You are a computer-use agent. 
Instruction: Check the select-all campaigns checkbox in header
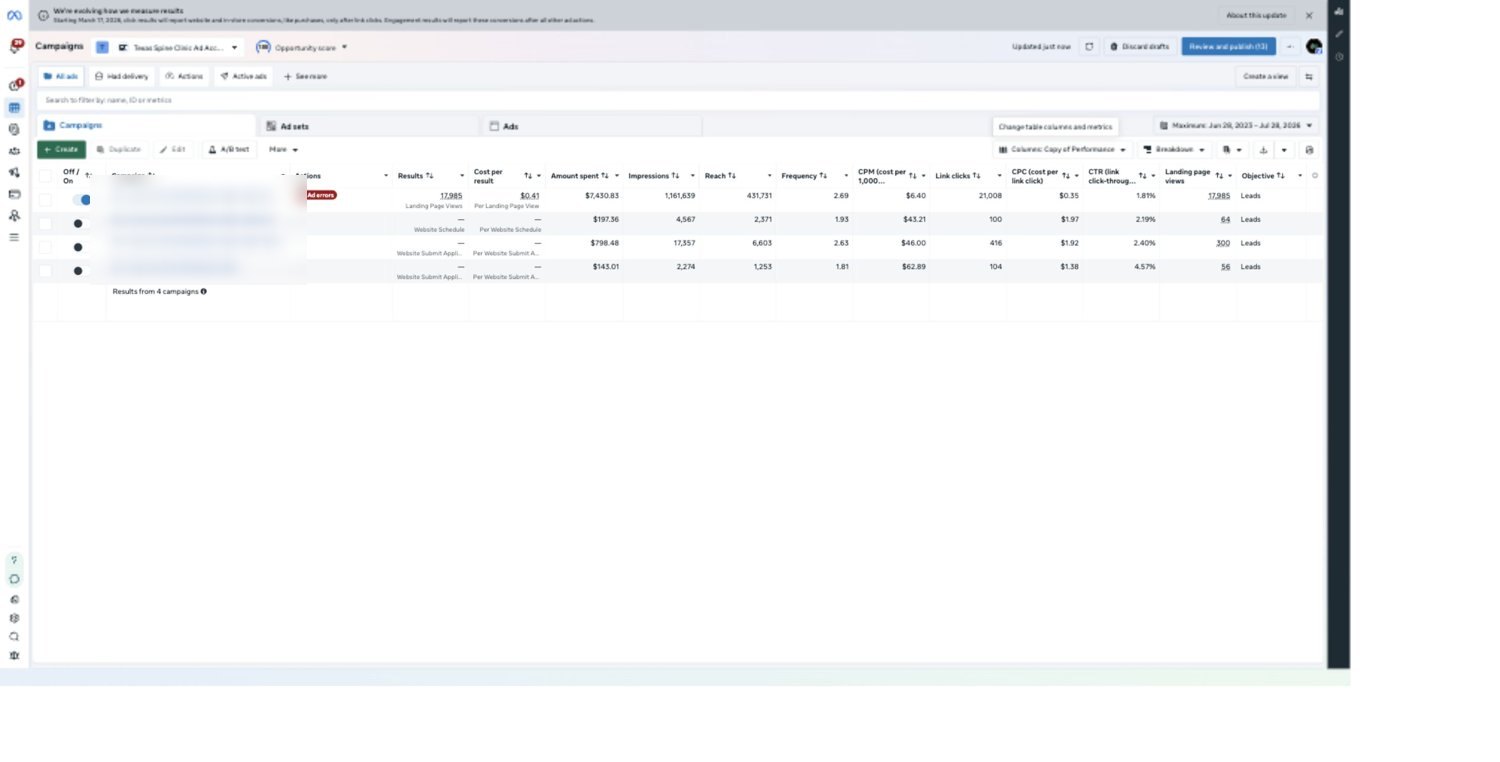point(45,175)
